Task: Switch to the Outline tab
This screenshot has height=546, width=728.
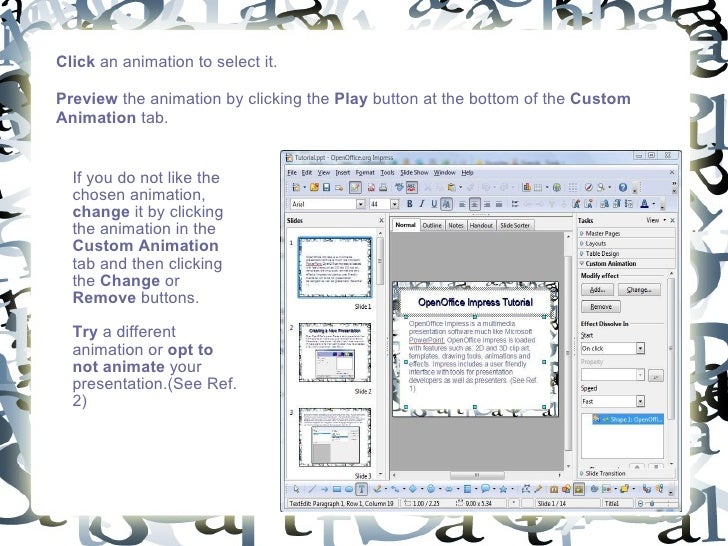Action: [x=432, y=225]
